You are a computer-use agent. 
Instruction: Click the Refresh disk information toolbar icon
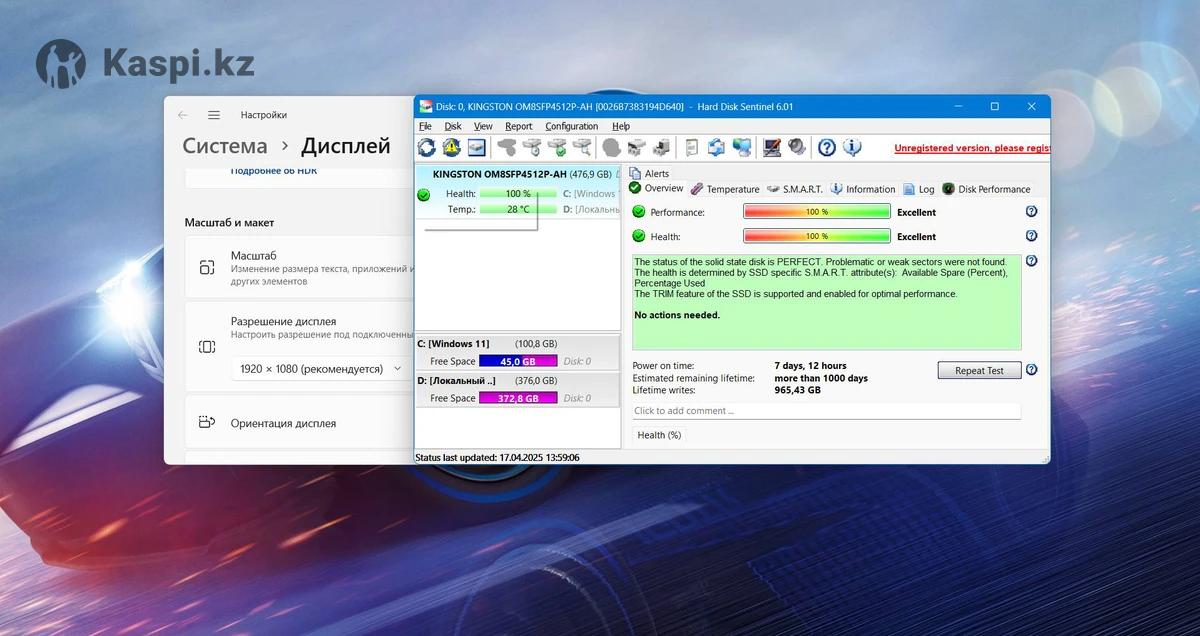tap(427, 148)
